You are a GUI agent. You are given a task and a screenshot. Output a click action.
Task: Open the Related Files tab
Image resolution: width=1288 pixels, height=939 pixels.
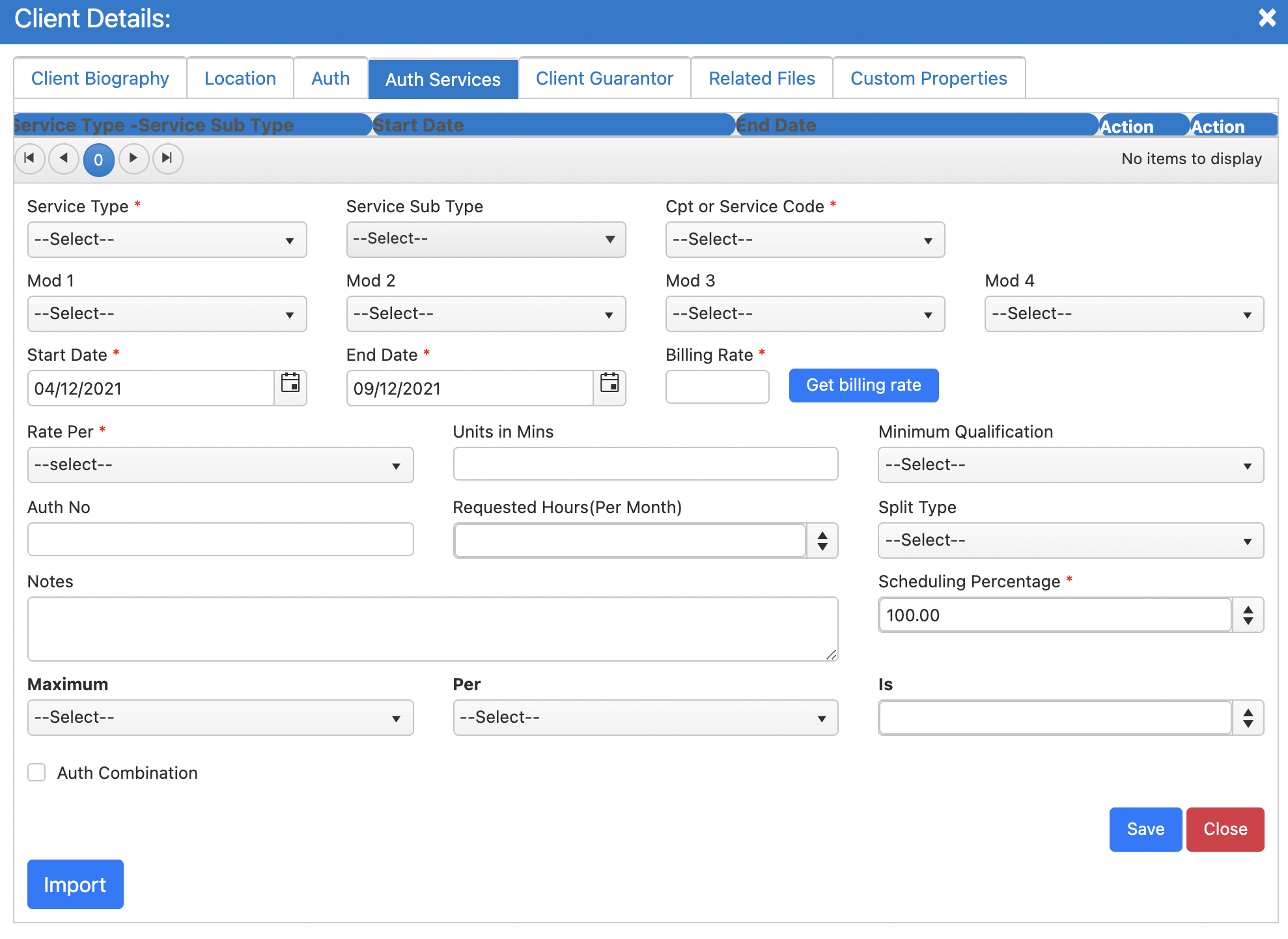762,79
